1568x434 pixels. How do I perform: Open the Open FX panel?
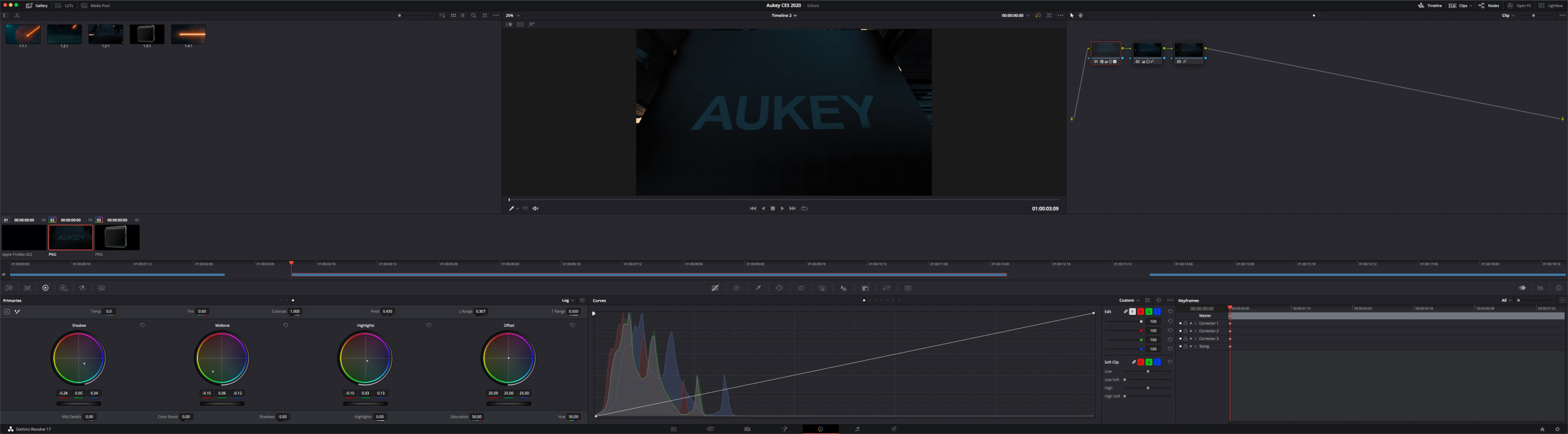tap(1518, 6)
